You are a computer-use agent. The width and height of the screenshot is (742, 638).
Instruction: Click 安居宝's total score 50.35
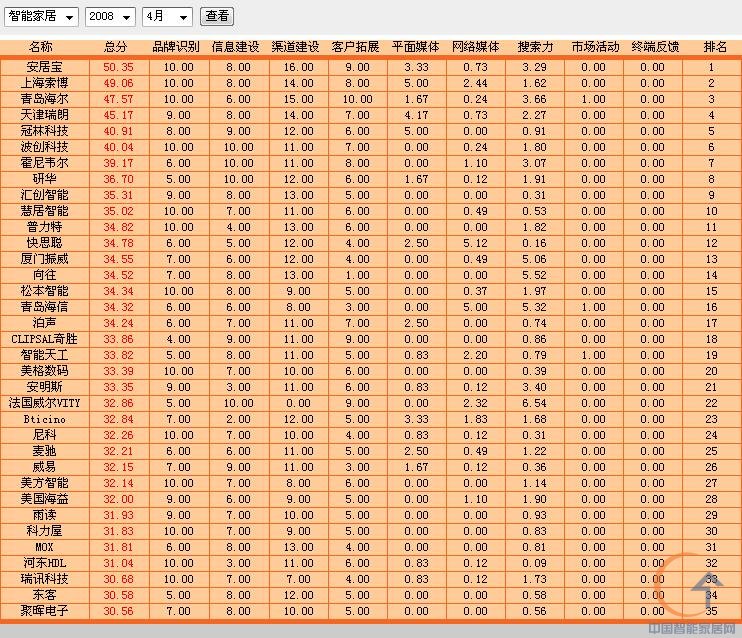click(117, 67)
